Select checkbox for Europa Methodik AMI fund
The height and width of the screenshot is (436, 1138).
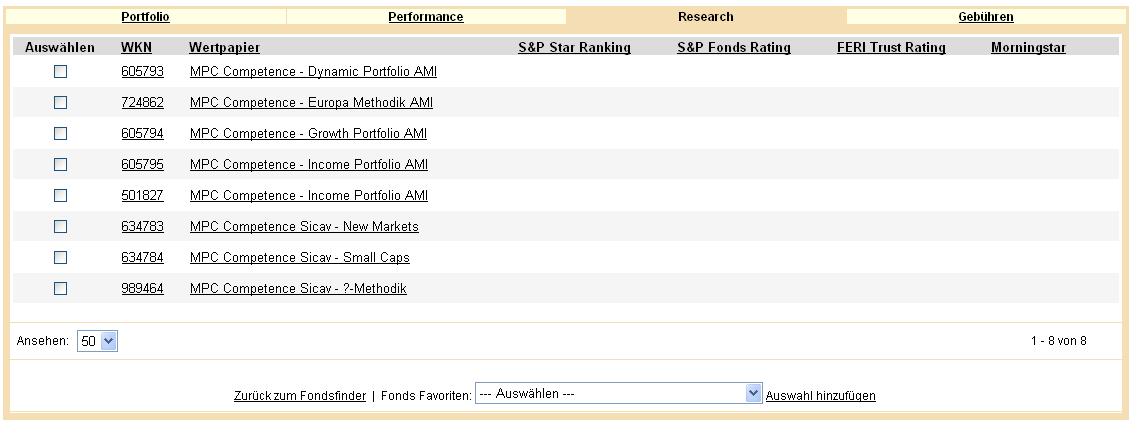pos(60,103)
